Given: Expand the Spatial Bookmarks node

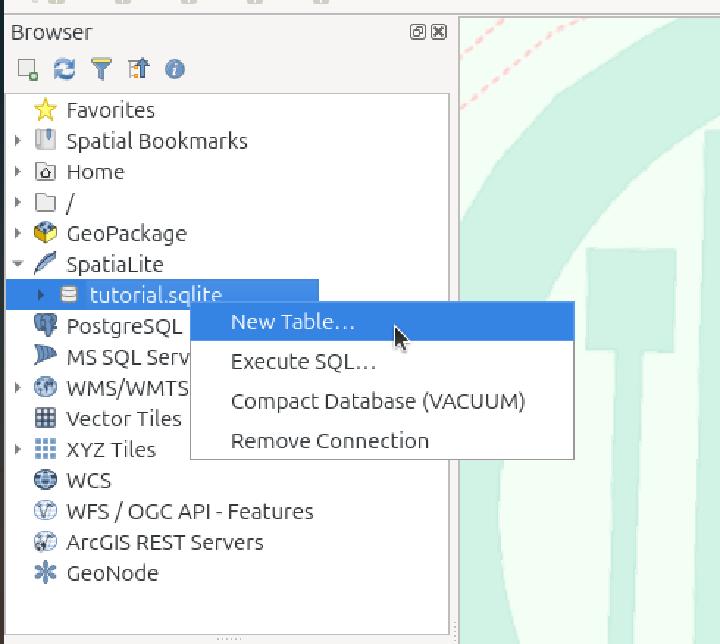Looking at the screenshot, I should (x=18, y=141).
